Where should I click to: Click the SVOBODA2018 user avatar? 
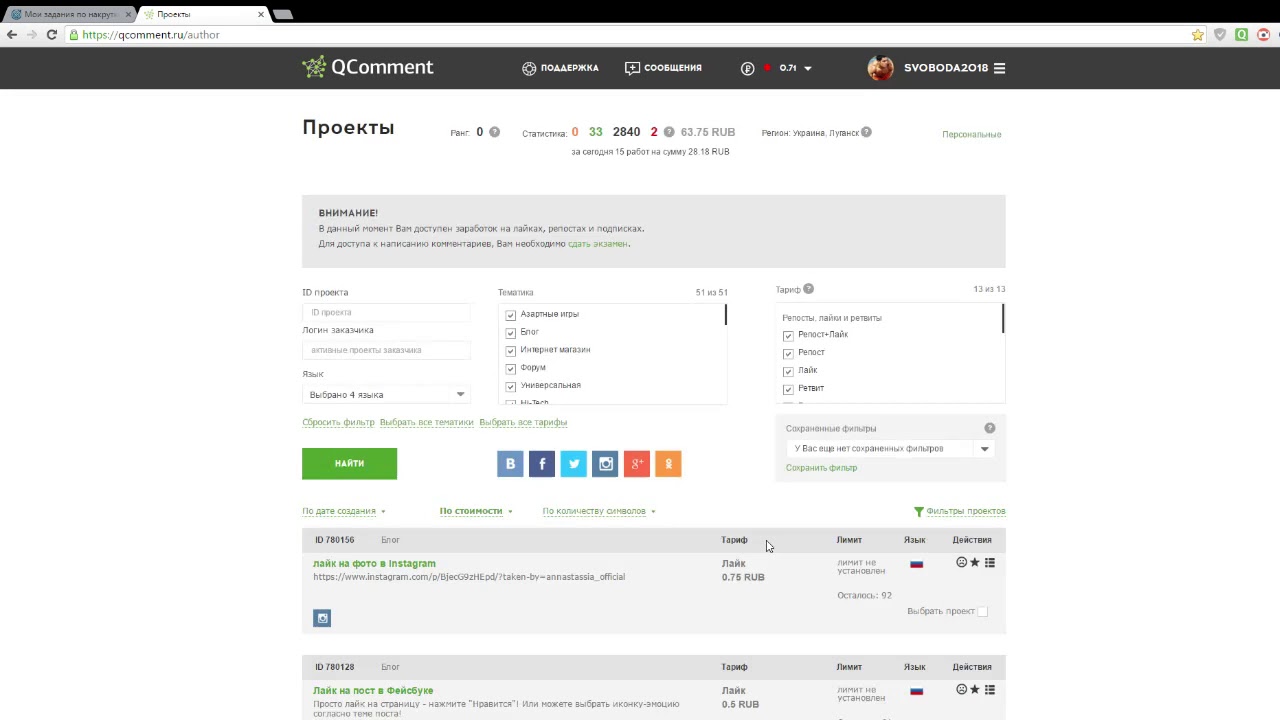[x=881, y=68]
